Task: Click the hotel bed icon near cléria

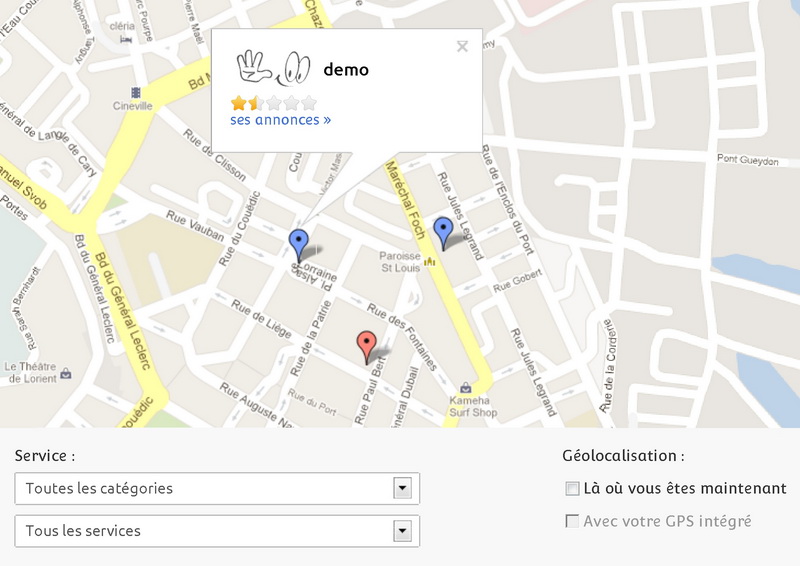Action: [x=126, y=39]
